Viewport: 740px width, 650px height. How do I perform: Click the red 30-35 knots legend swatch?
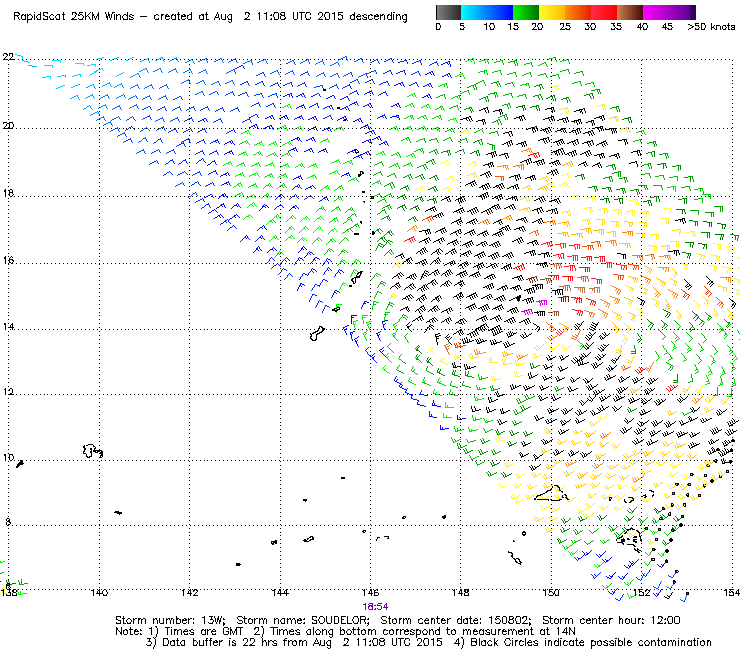pyautogui.click(x=604, y=12)
